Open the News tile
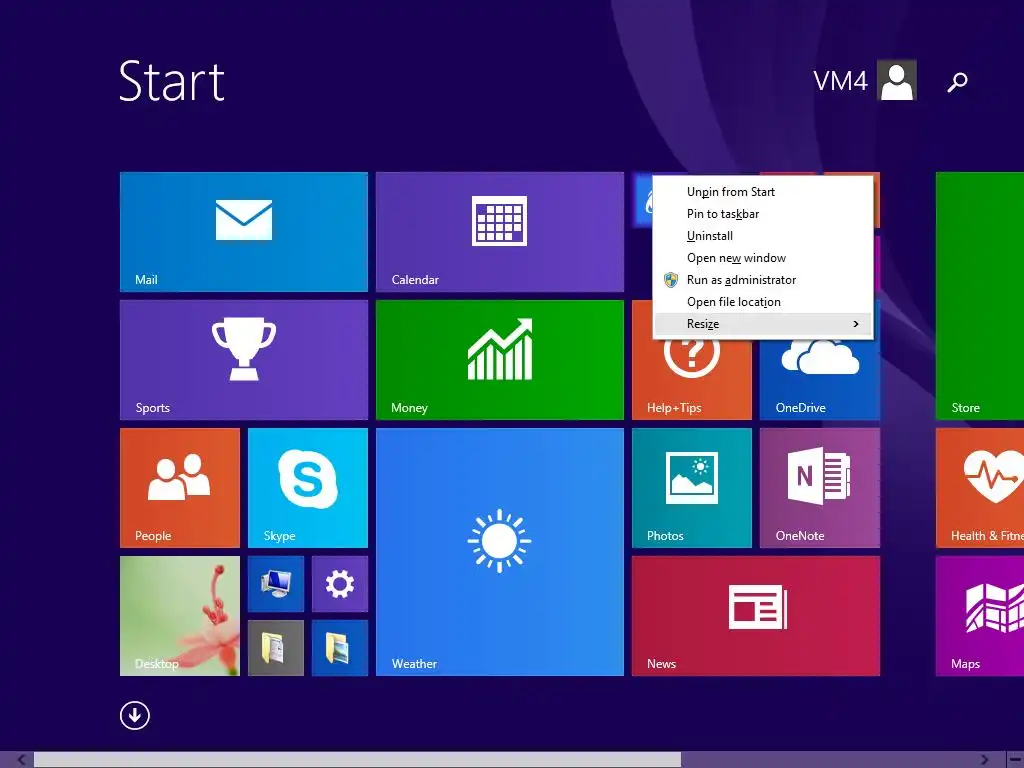Image resolution: width=1024 pixels, height=768 pixels. pyautogui.click(x=756, y=616)
